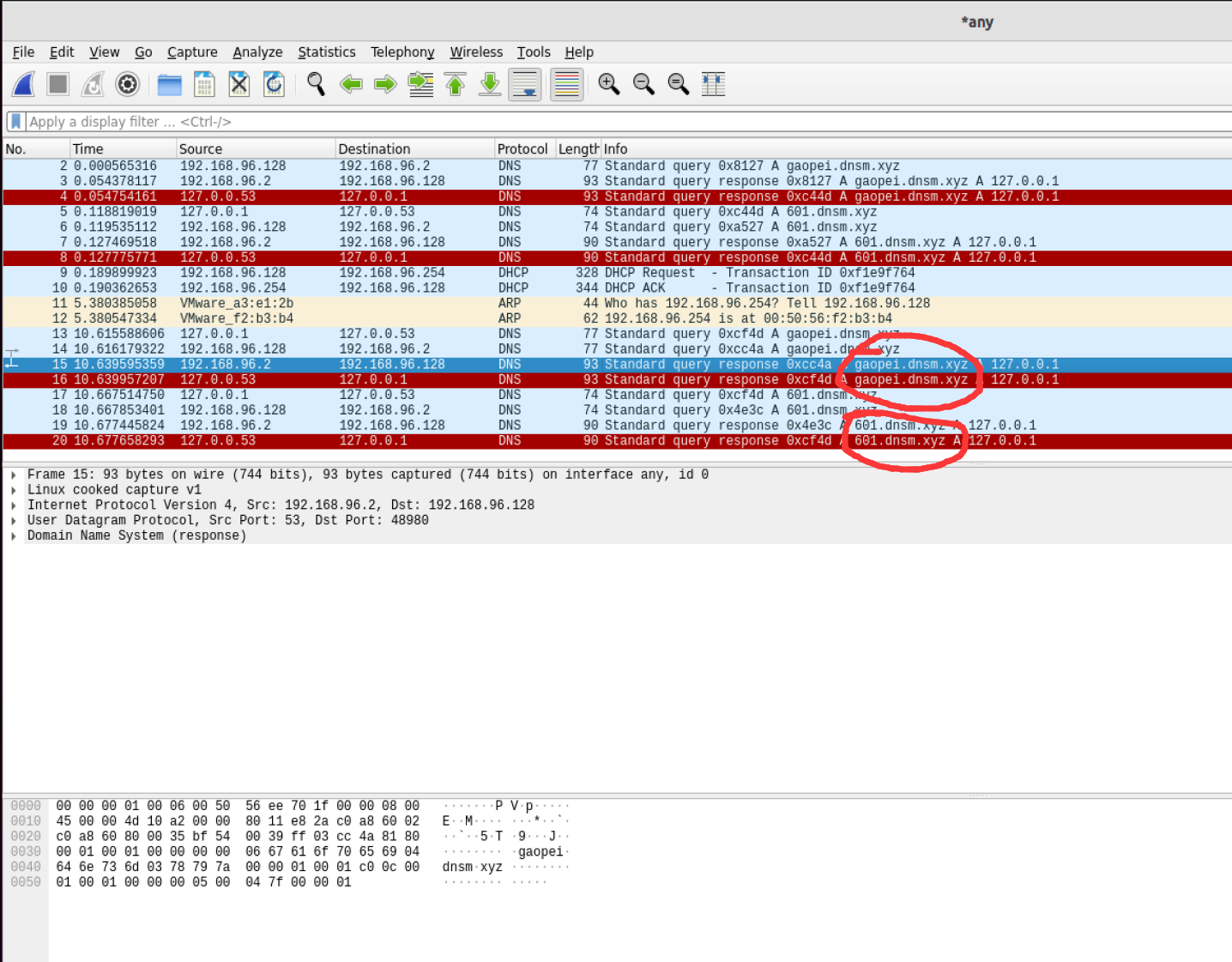Sort by the Info column header
The height and width of the screenshot is (962, 1232).
[x=916, y=148]
